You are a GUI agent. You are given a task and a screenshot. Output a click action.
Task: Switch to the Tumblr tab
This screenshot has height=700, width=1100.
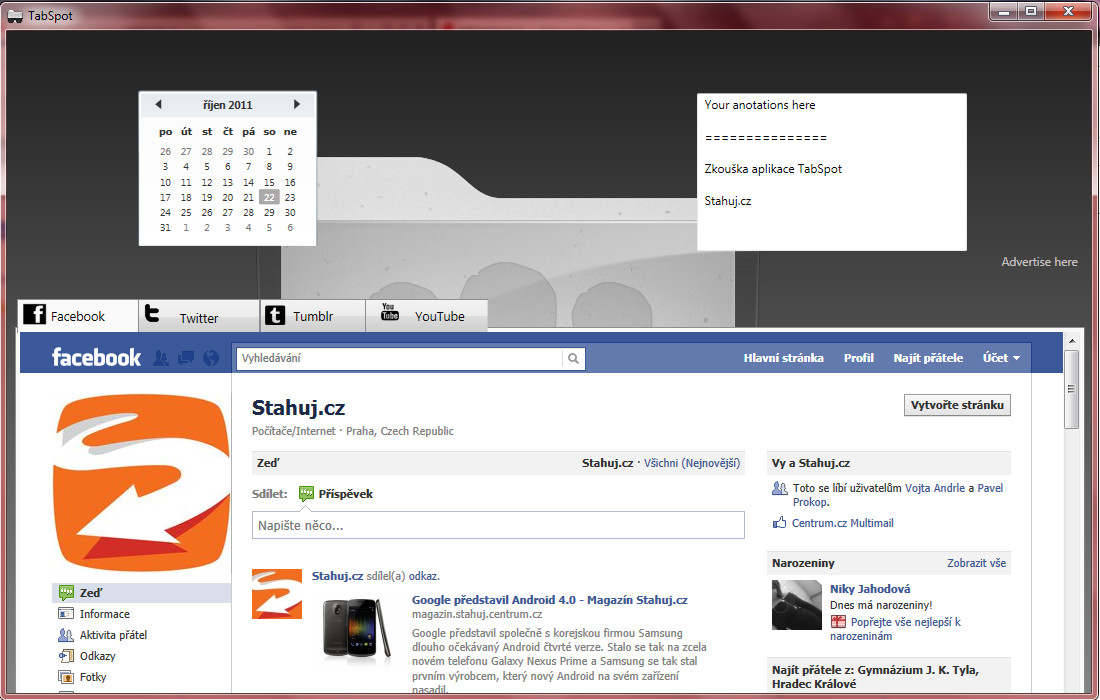coord(313,316)
